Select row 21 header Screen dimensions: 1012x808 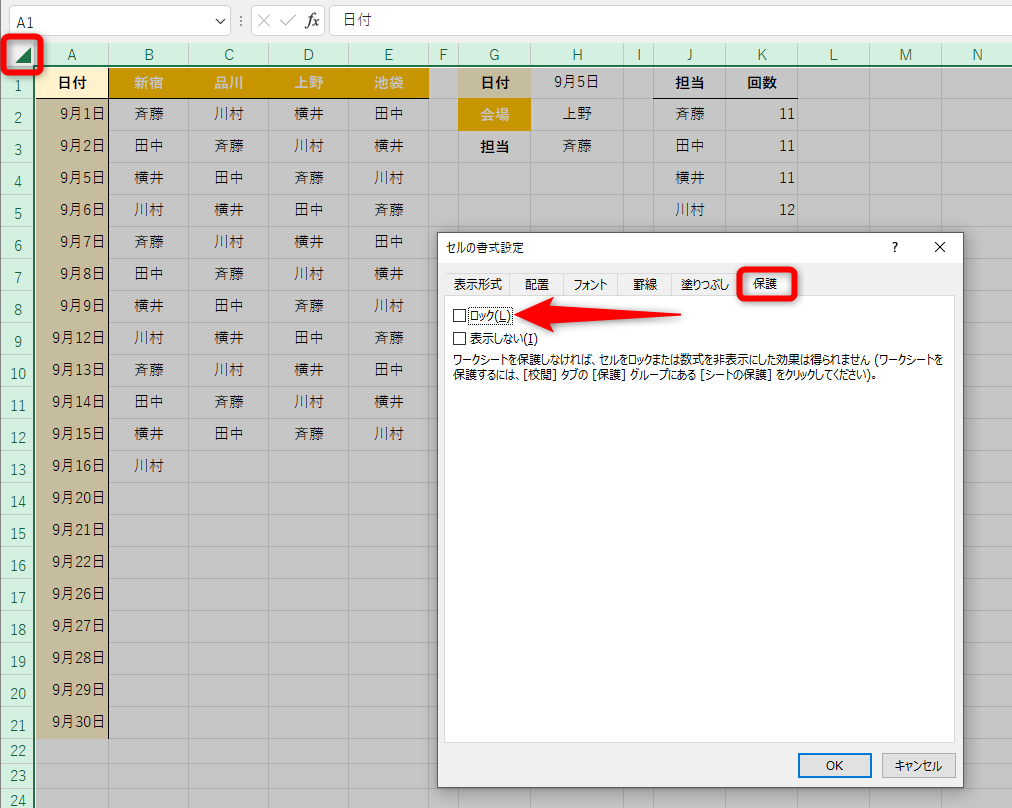coord(17,725)
